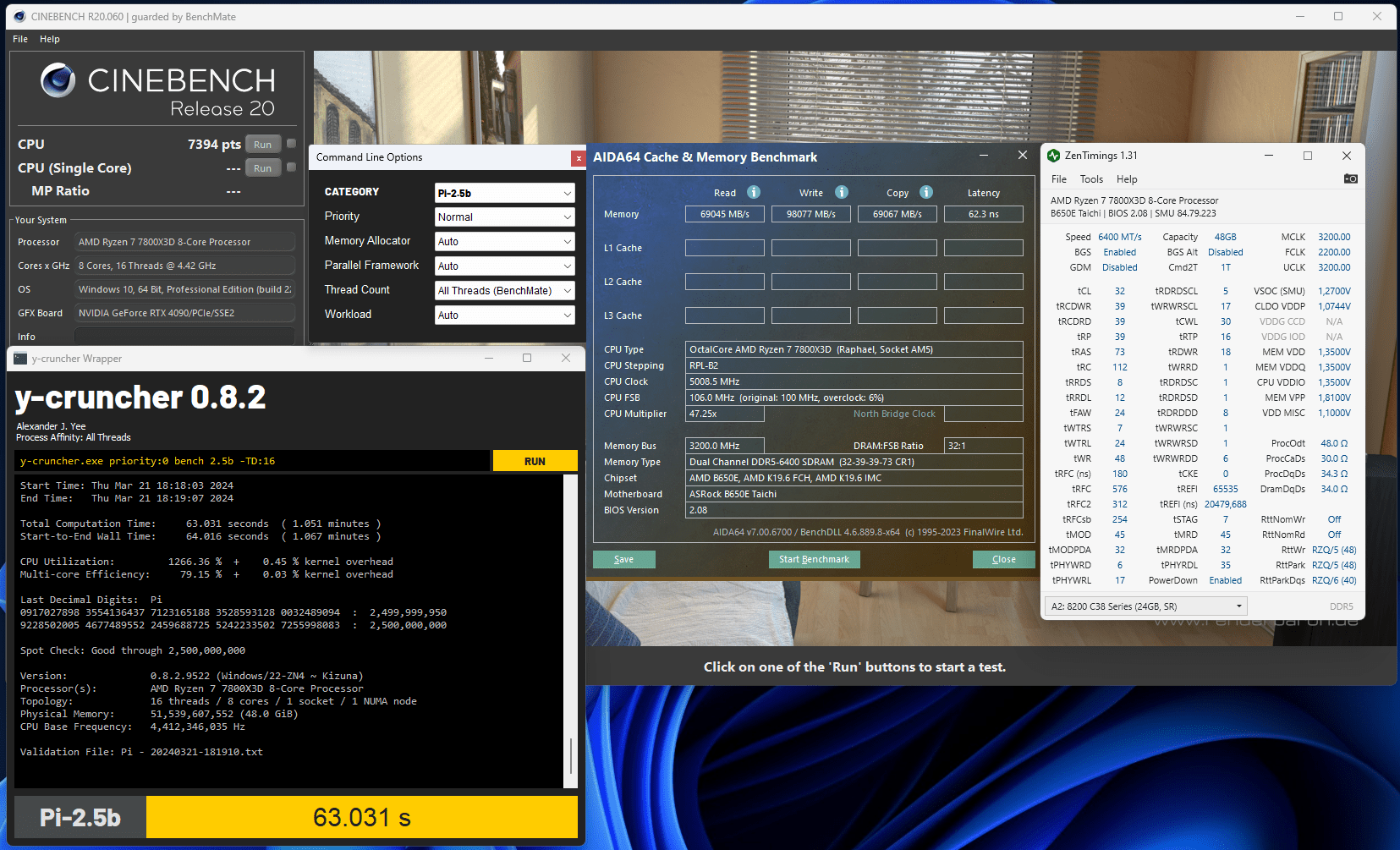This screenshot has width=1400, height=850.
Task: Click the Capacity value 48GB
Action: point(1226,237)
